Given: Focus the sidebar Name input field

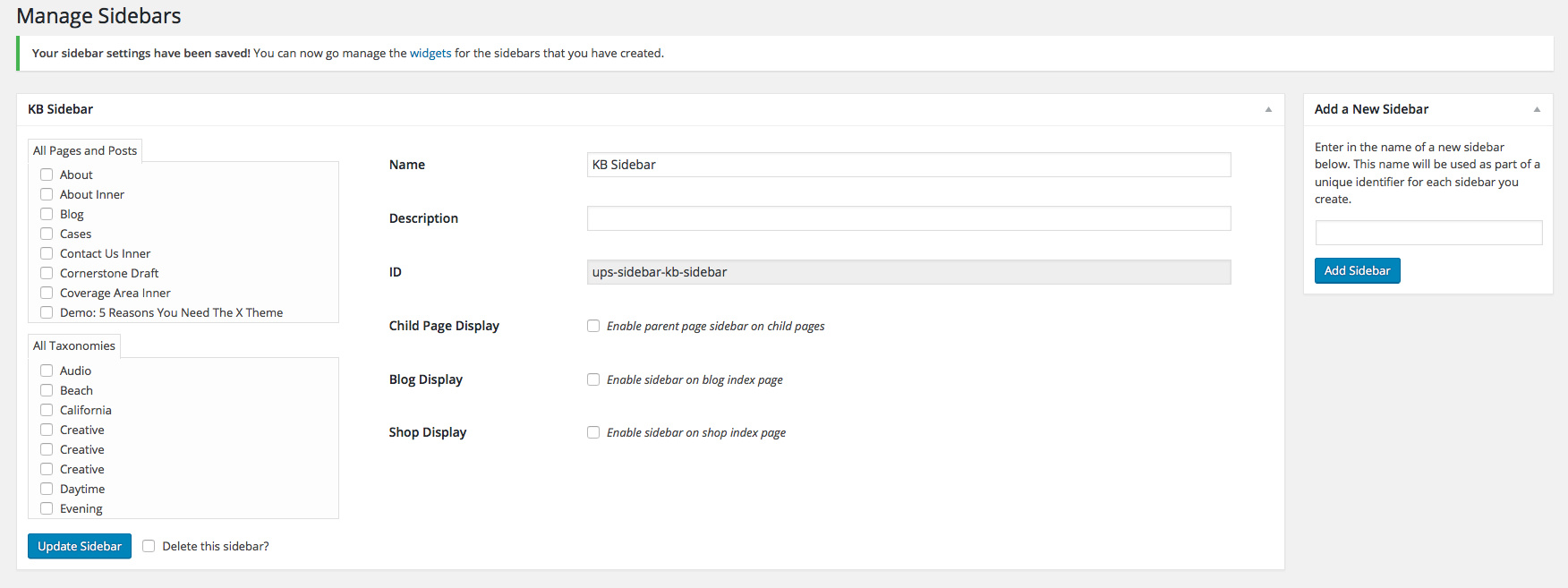Looking at the screenshot, I should coord(908,165).
